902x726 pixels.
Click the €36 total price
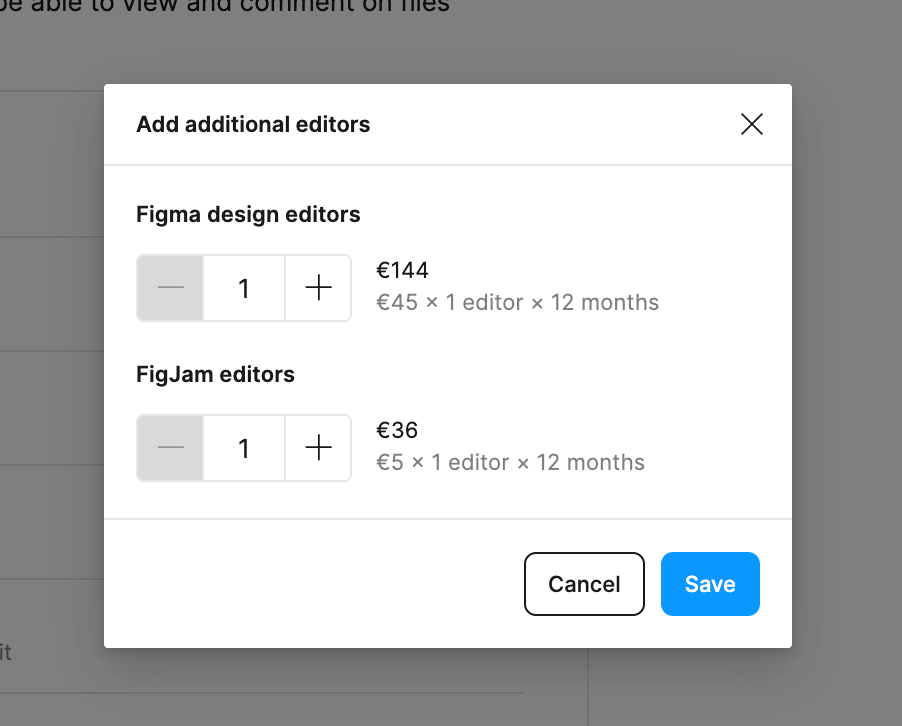click(x=397, y=430)
